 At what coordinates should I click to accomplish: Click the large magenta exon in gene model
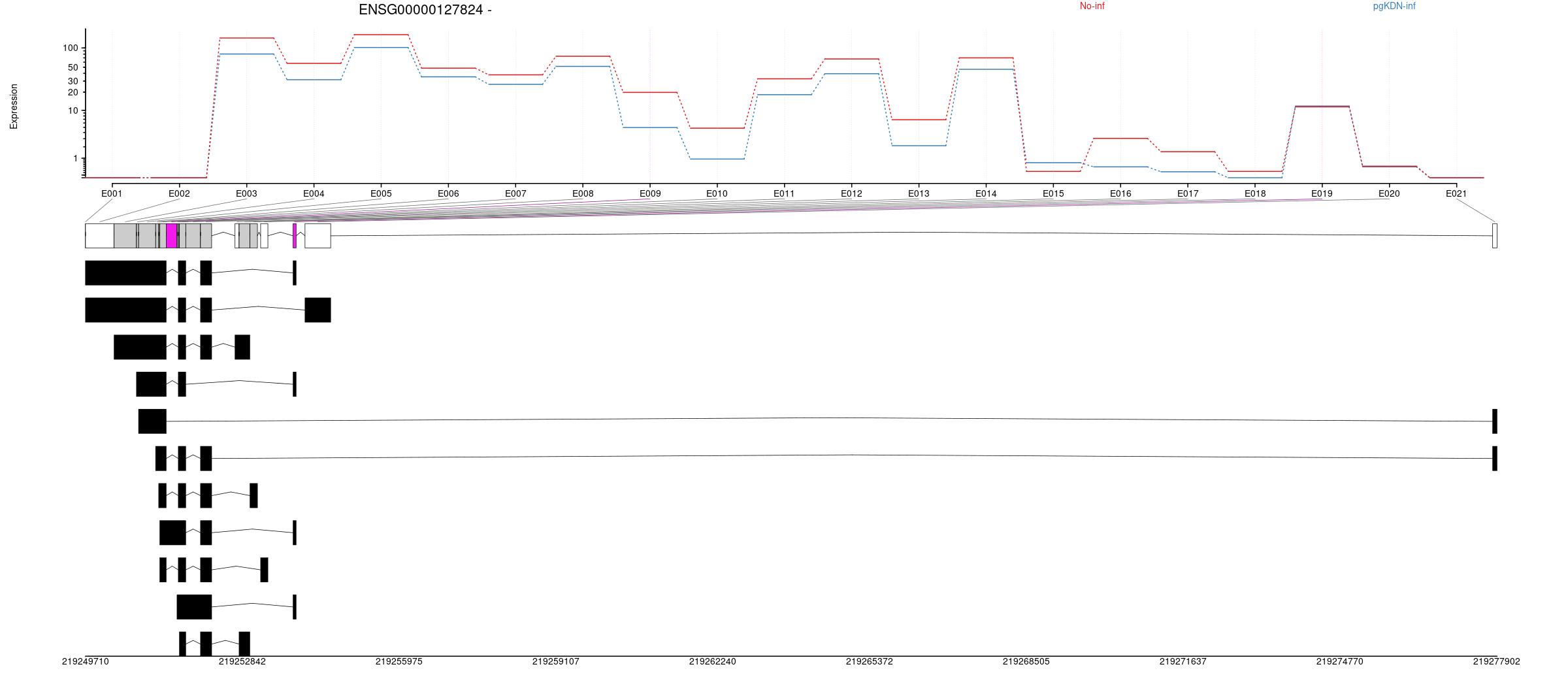click(x=171, y=236)
